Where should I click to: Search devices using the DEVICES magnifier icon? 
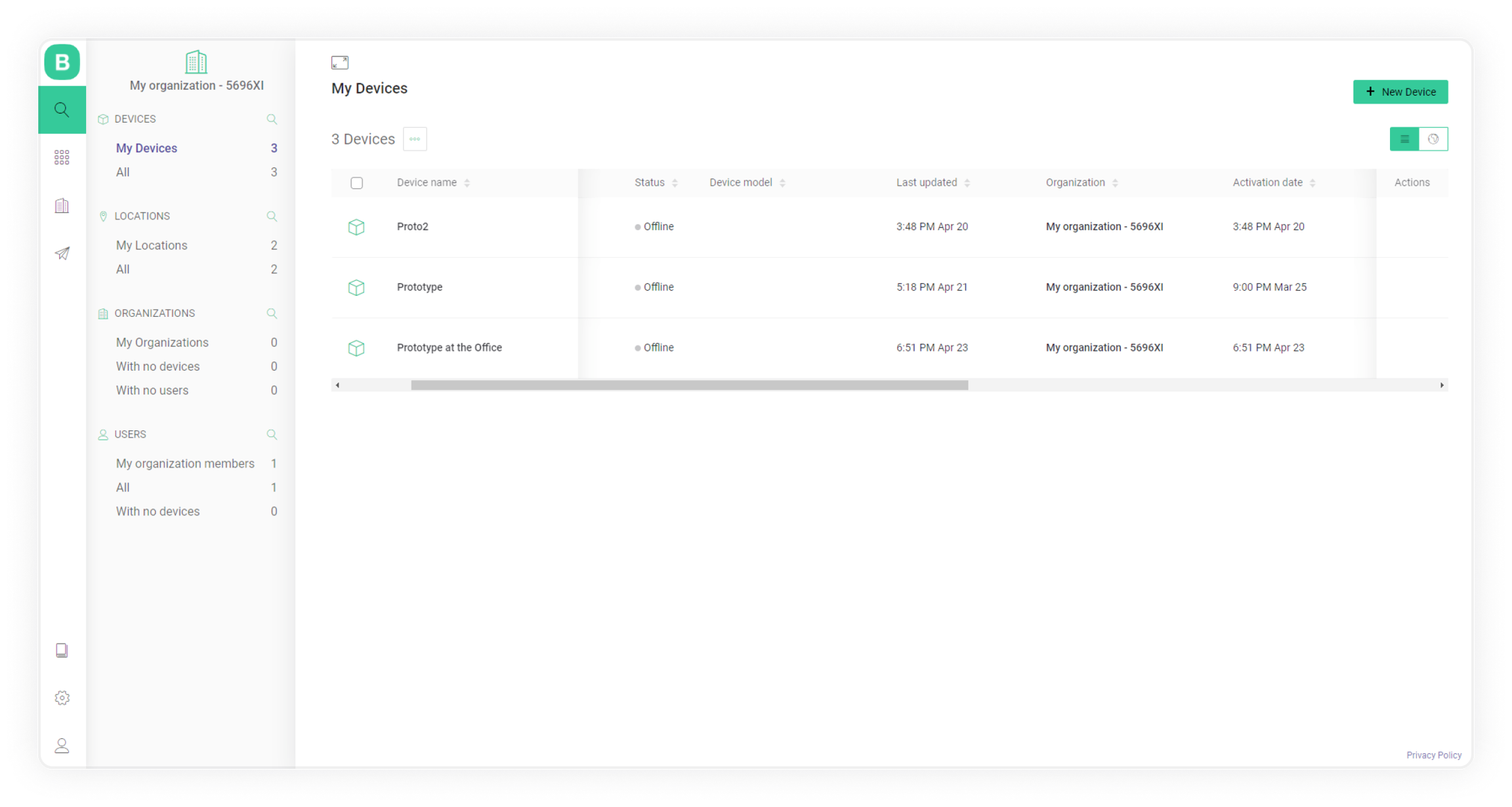tap(272, 119)
